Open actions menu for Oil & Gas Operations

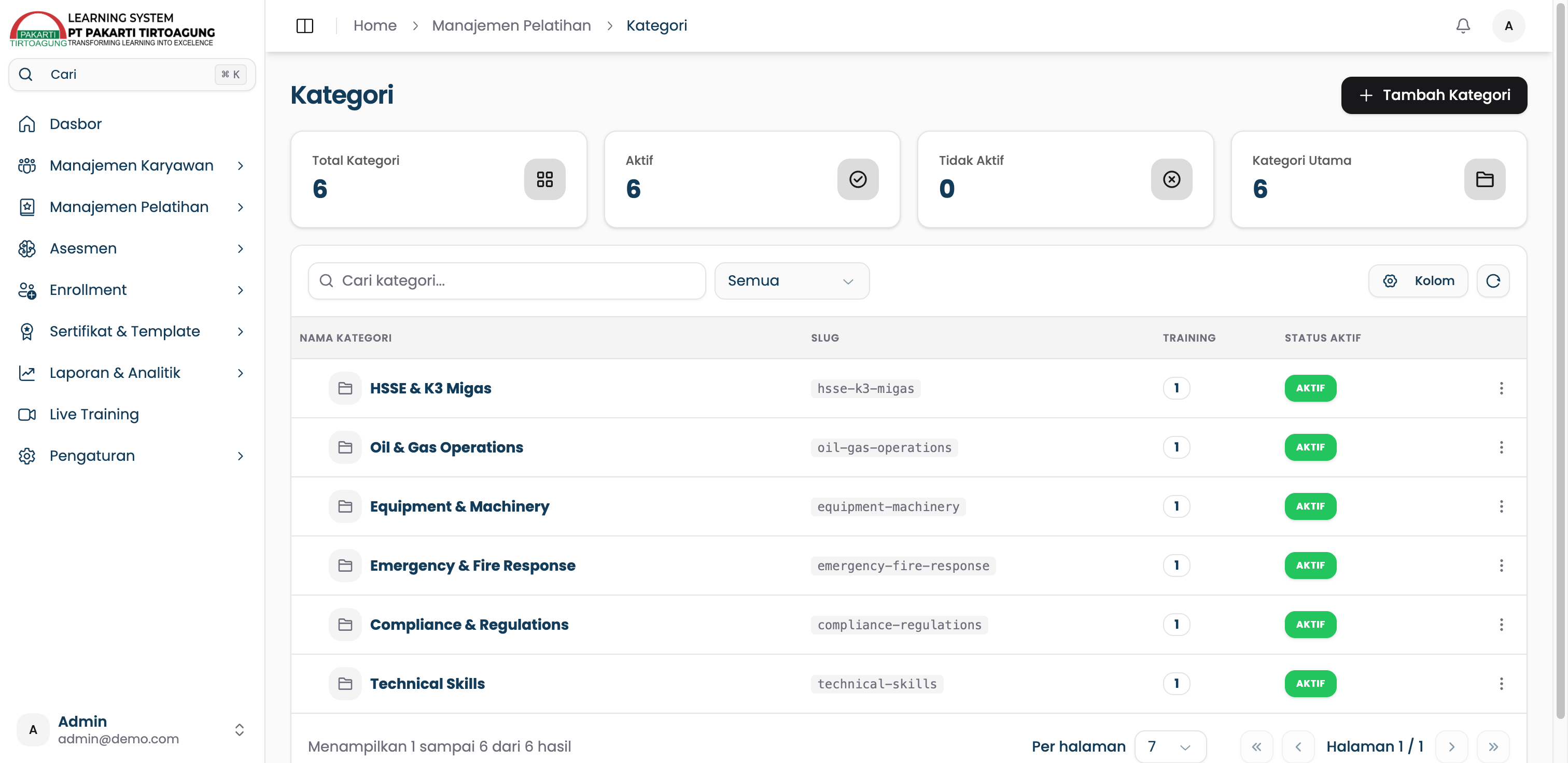click(x=1501, y=447)
